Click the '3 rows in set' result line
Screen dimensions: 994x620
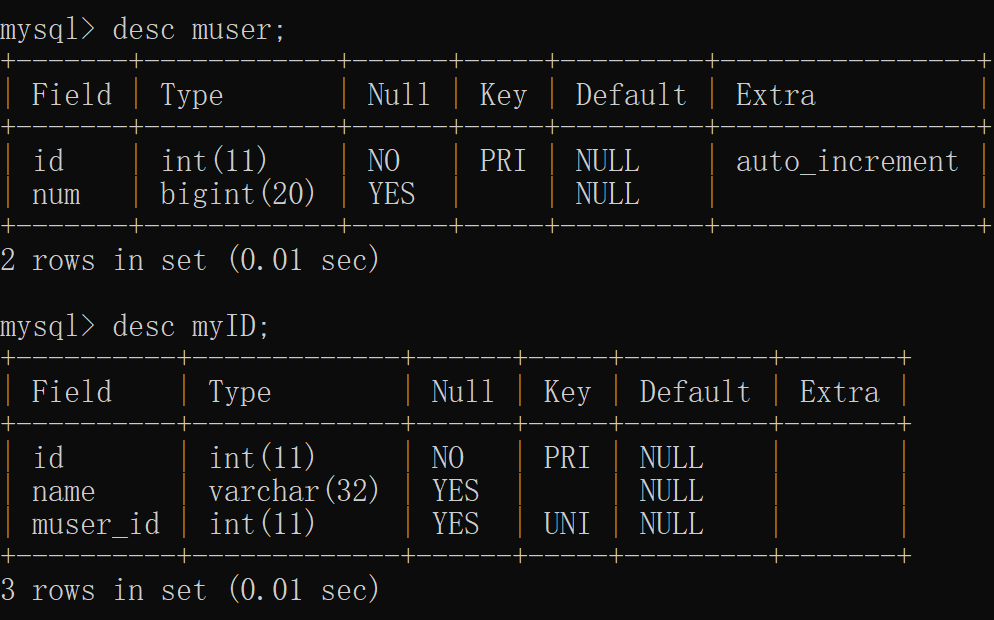pos(190,590)
